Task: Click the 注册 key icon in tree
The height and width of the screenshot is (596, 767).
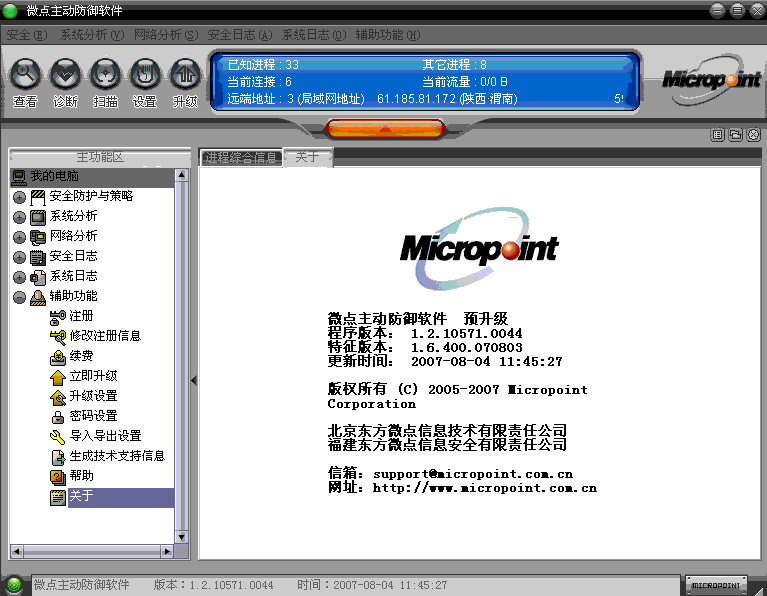Action: 58,317
